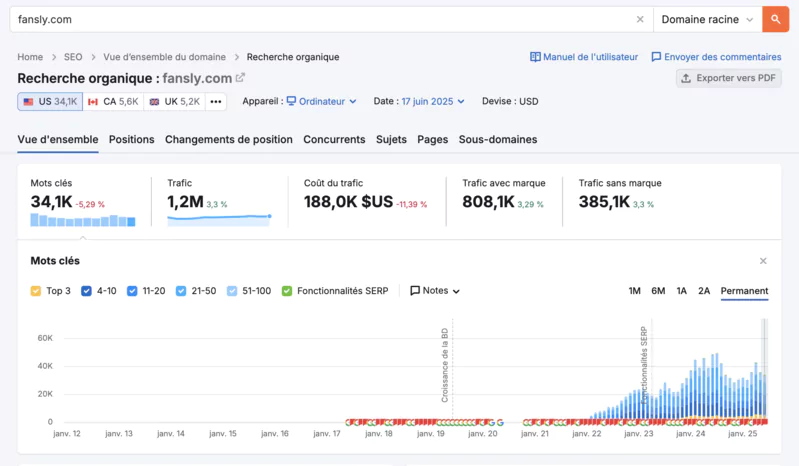
Task: Open the Sous-domaines tab
Action: 498,140
